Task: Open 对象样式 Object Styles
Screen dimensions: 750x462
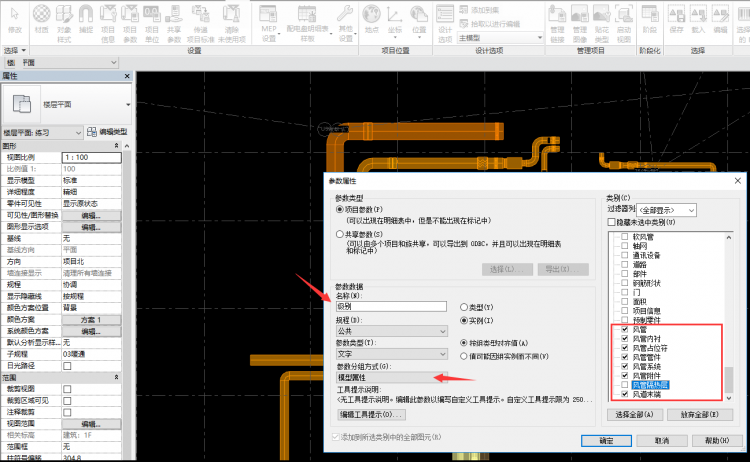Action: (x=64, y=23)
